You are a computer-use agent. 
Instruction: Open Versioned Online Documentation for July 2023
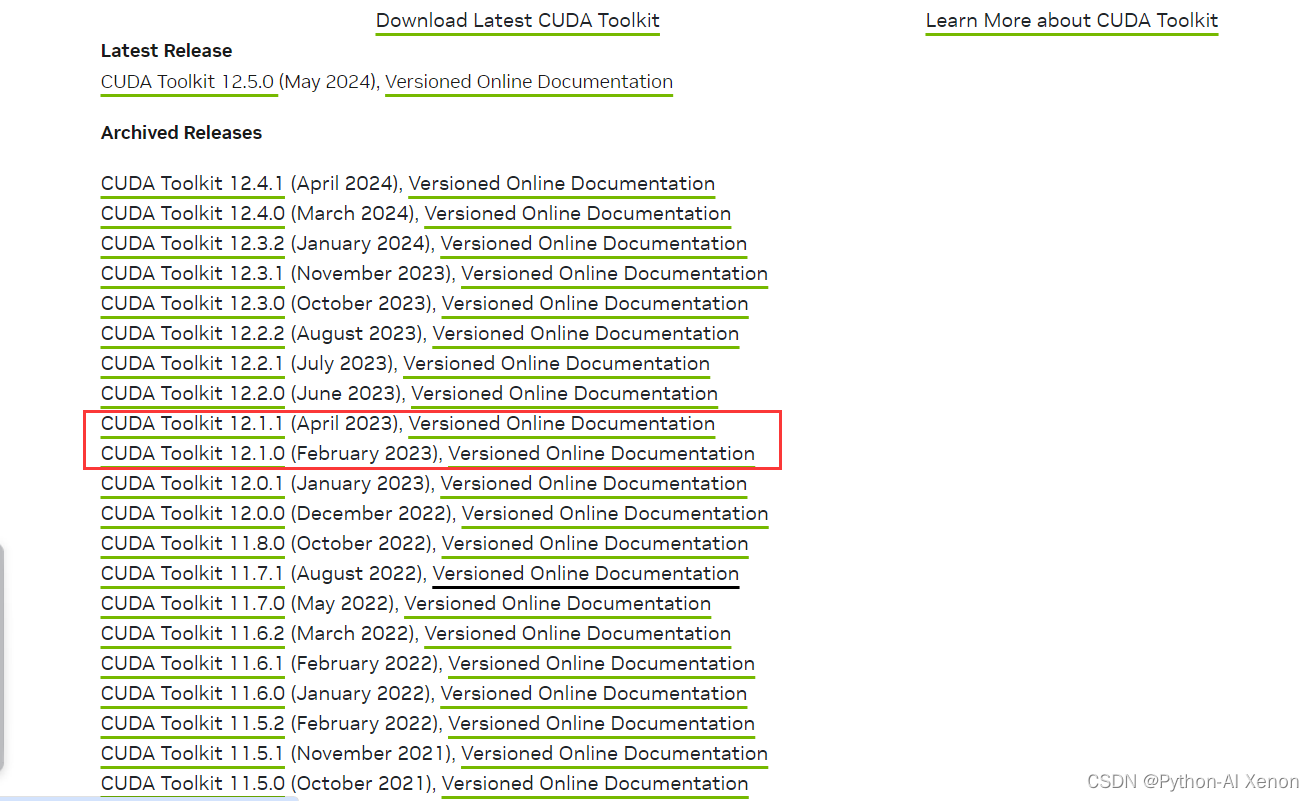(x=557, y=364)
